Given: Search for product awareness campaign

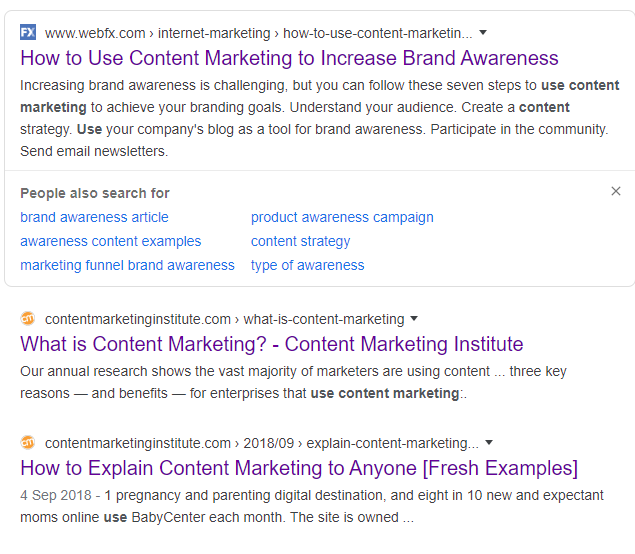Looking at the screenshot, I should [x=342, y=217].
